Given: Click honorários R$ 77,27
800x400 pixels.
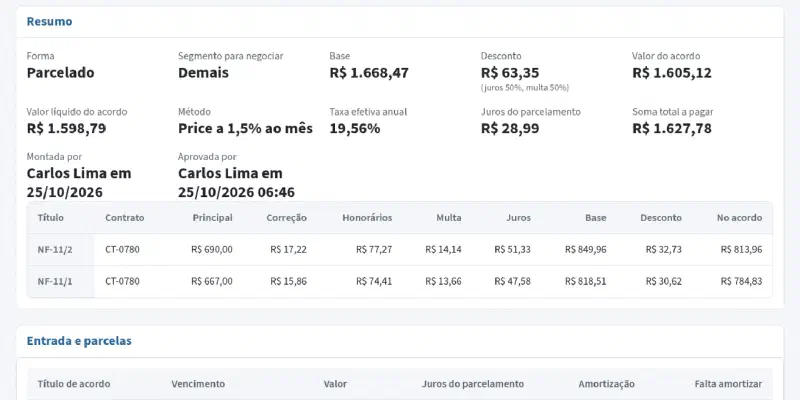Looking at the screenshot, I should point(374,250).
